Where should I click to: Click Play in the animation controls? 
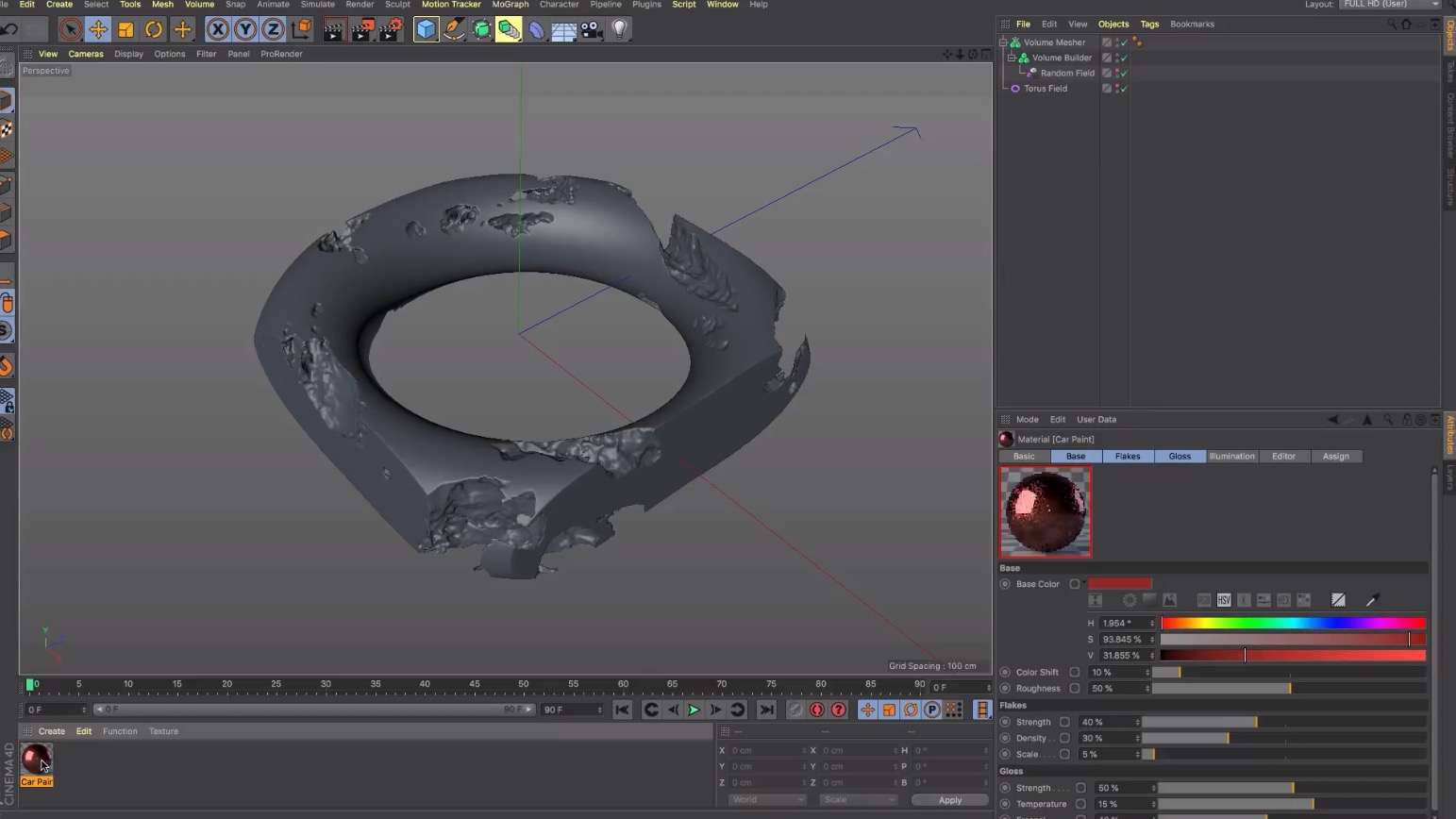tap(694, 710)
